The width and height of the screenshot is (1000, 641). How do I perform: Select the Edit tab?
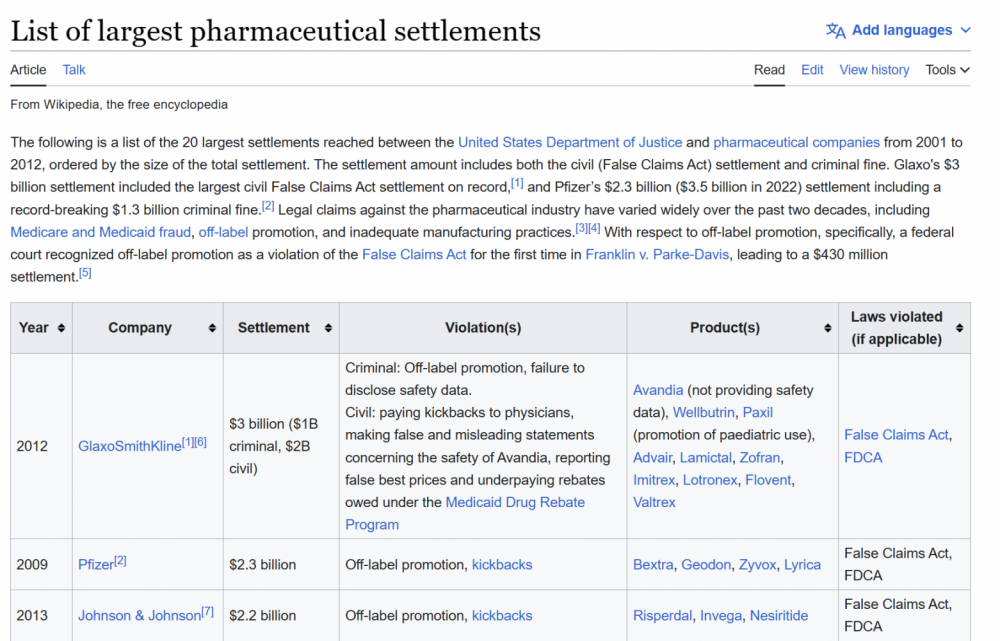pos(812,70)
